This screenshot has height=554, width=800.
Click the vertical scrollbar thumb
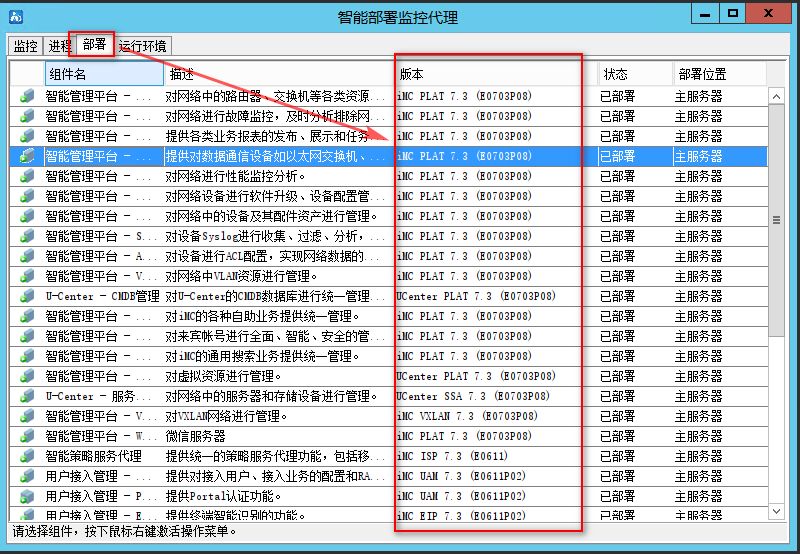[777, 220]
